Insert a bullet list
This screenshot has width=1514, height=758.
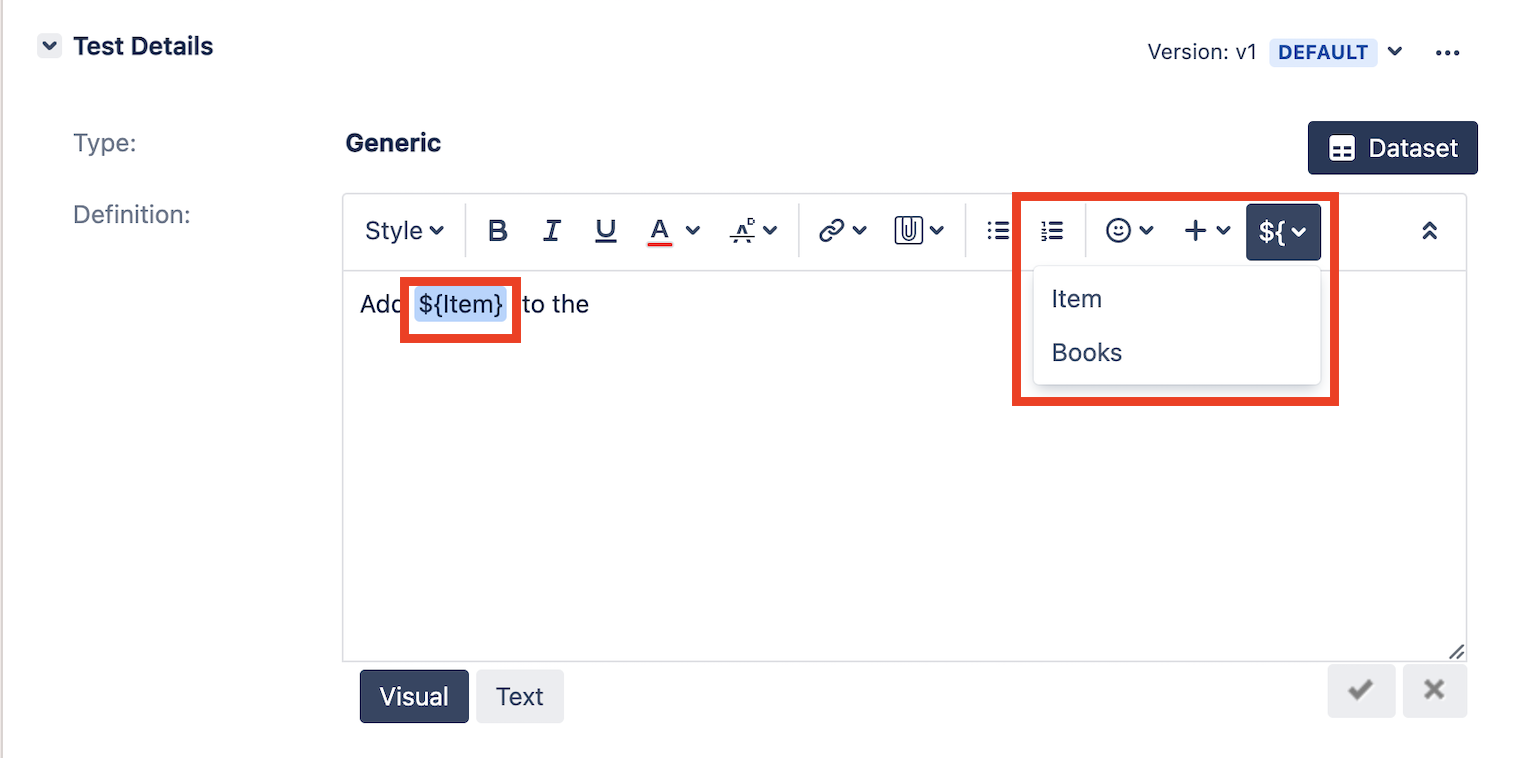(x=997, y=231)
